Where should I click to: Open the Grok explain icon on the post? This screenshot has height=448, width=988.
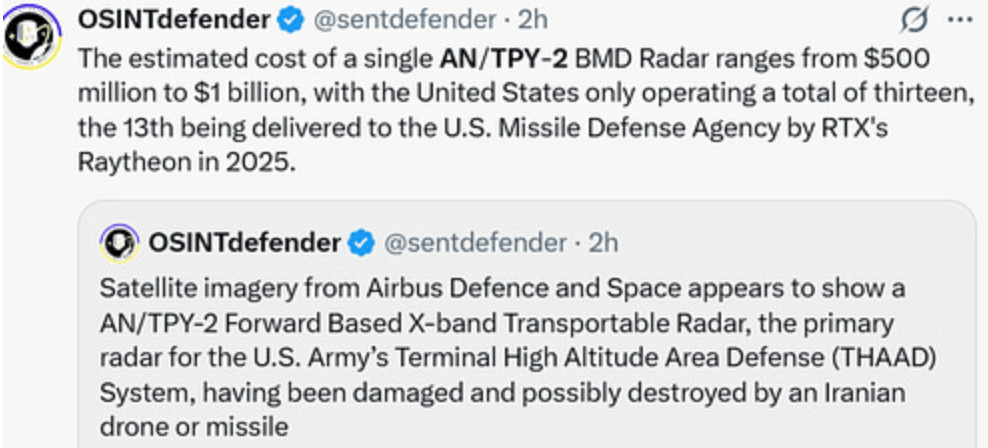(x=916, y=20)
